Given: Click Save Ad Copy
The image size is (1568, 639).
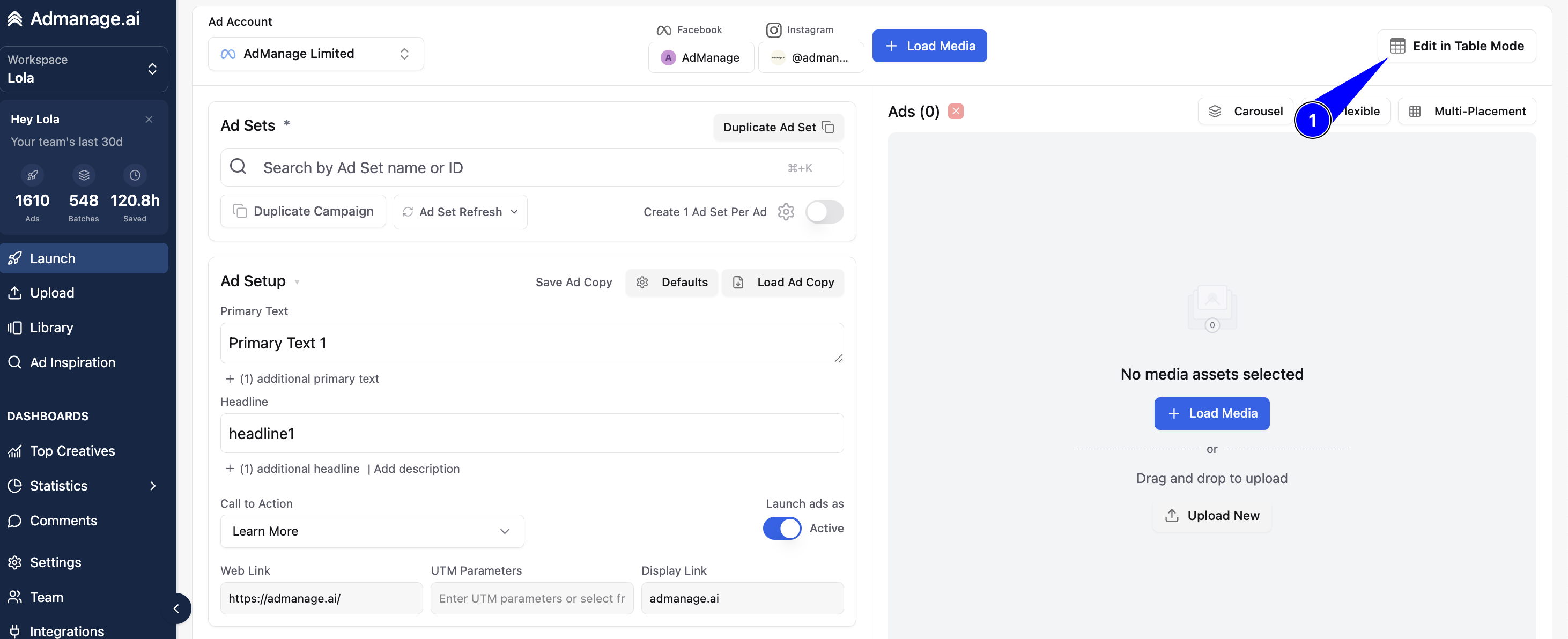Looking at the screenshot, I should [x=573, y=282].
